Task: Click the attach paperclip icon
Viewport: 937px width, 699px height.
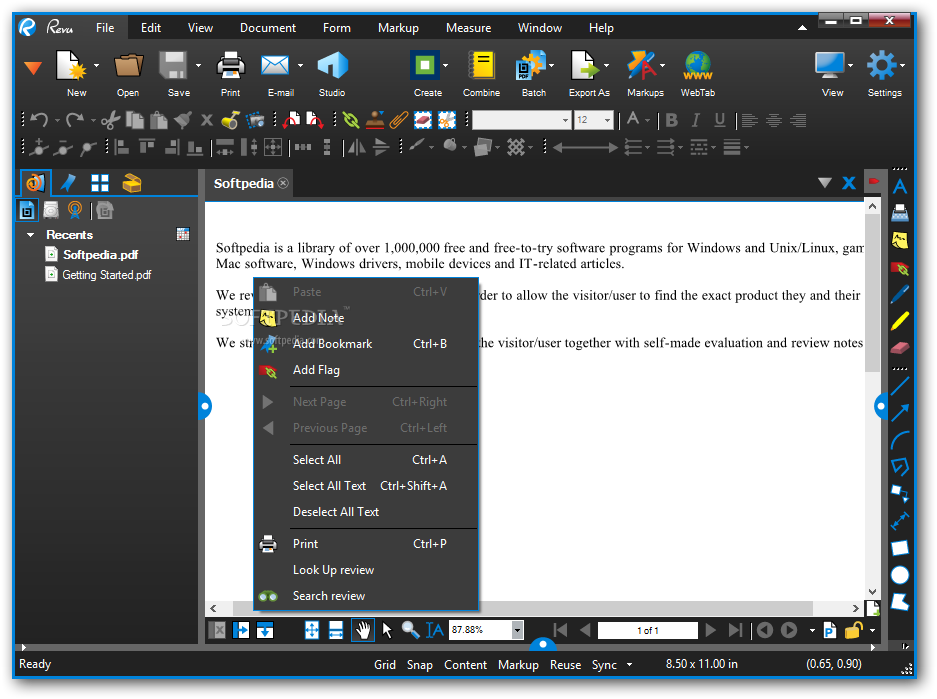Action: (398, 120)
